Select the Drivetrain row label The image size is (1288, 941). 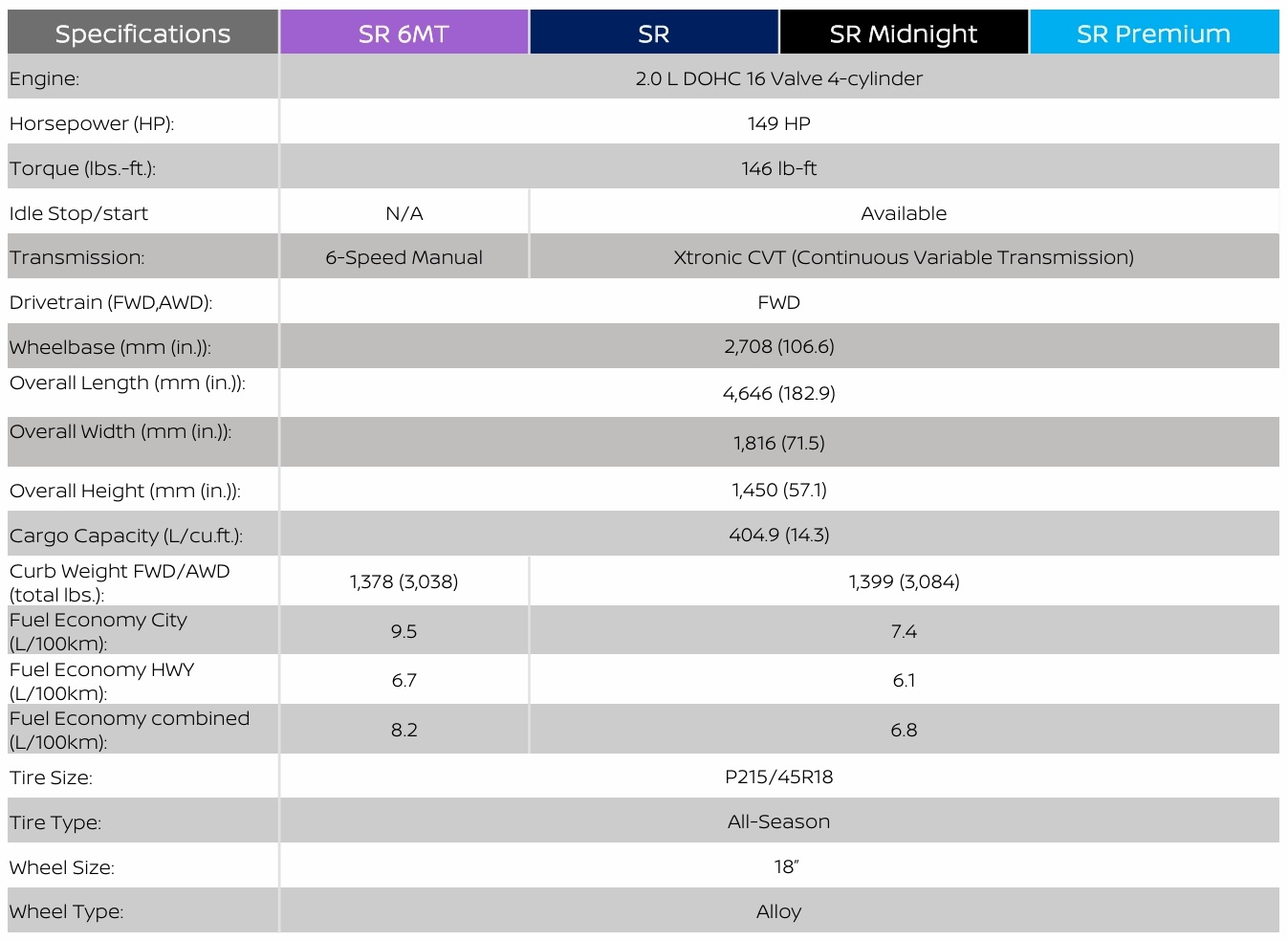pyautogui.click(x=111, y=302)
